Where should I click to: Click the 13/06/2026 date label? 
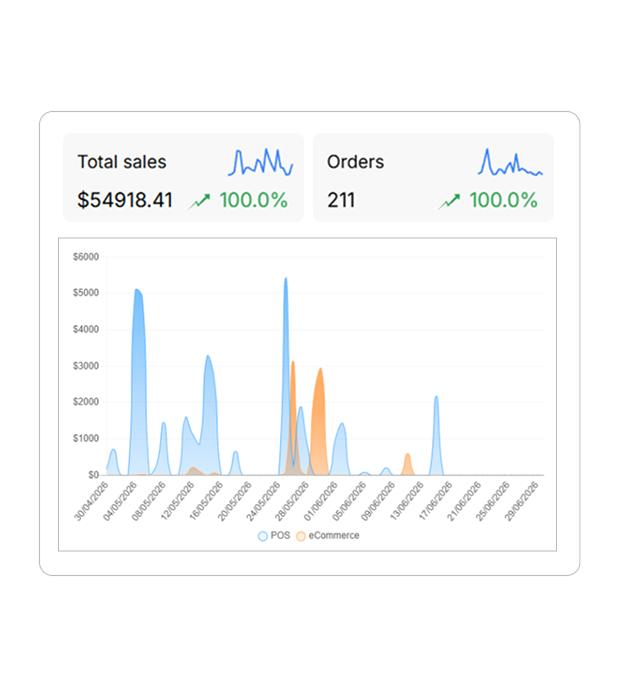click(407, 501)
